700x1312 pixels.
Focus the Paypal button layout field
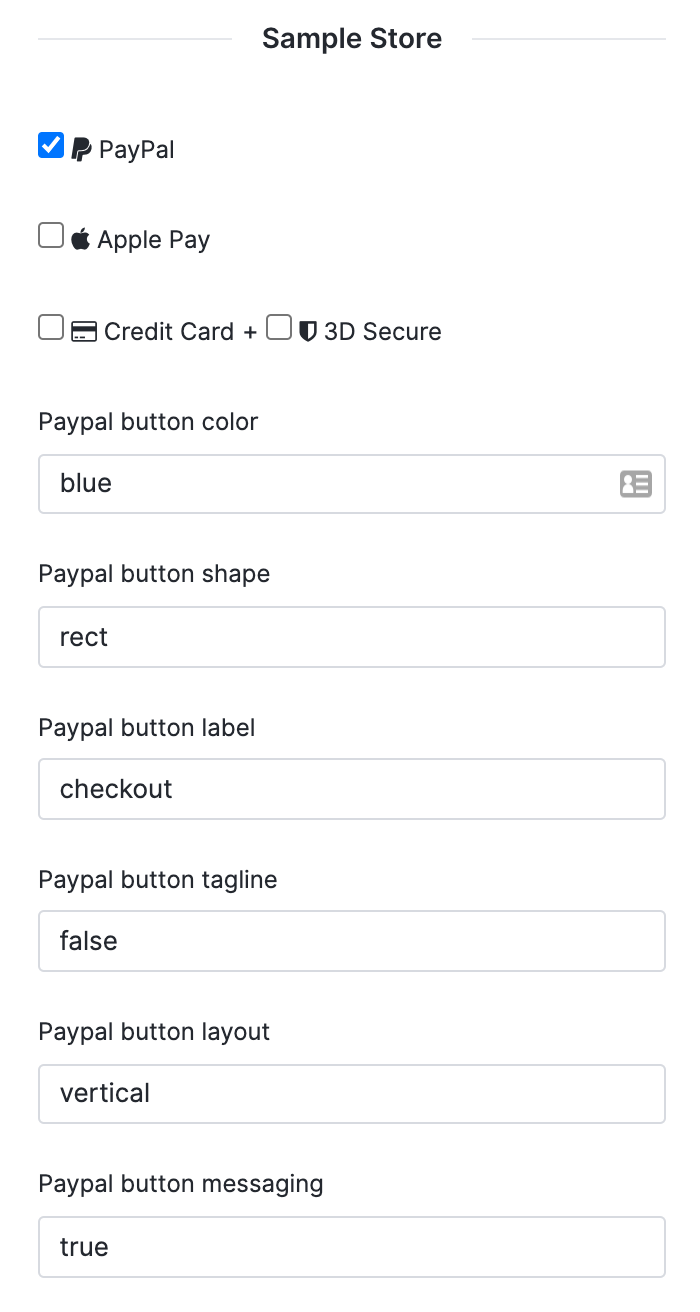(352, 1093)
